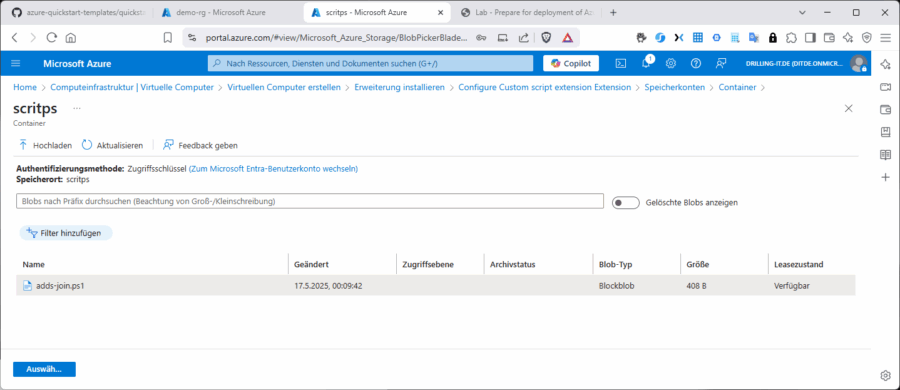Reload the page in the browser
Image resolution: width=900 pixels, height=390 pixels.
(52, 38)
